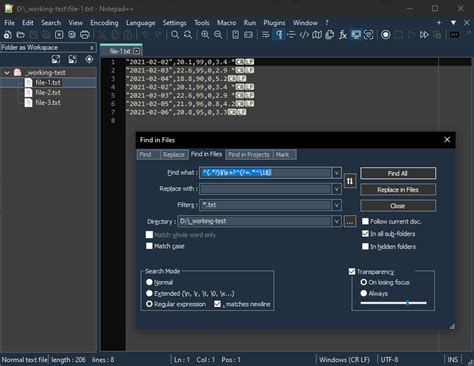Run macro multiple times fast-forward icon
This screenshot has width=474, height=366.
click(x=424, y=35)
